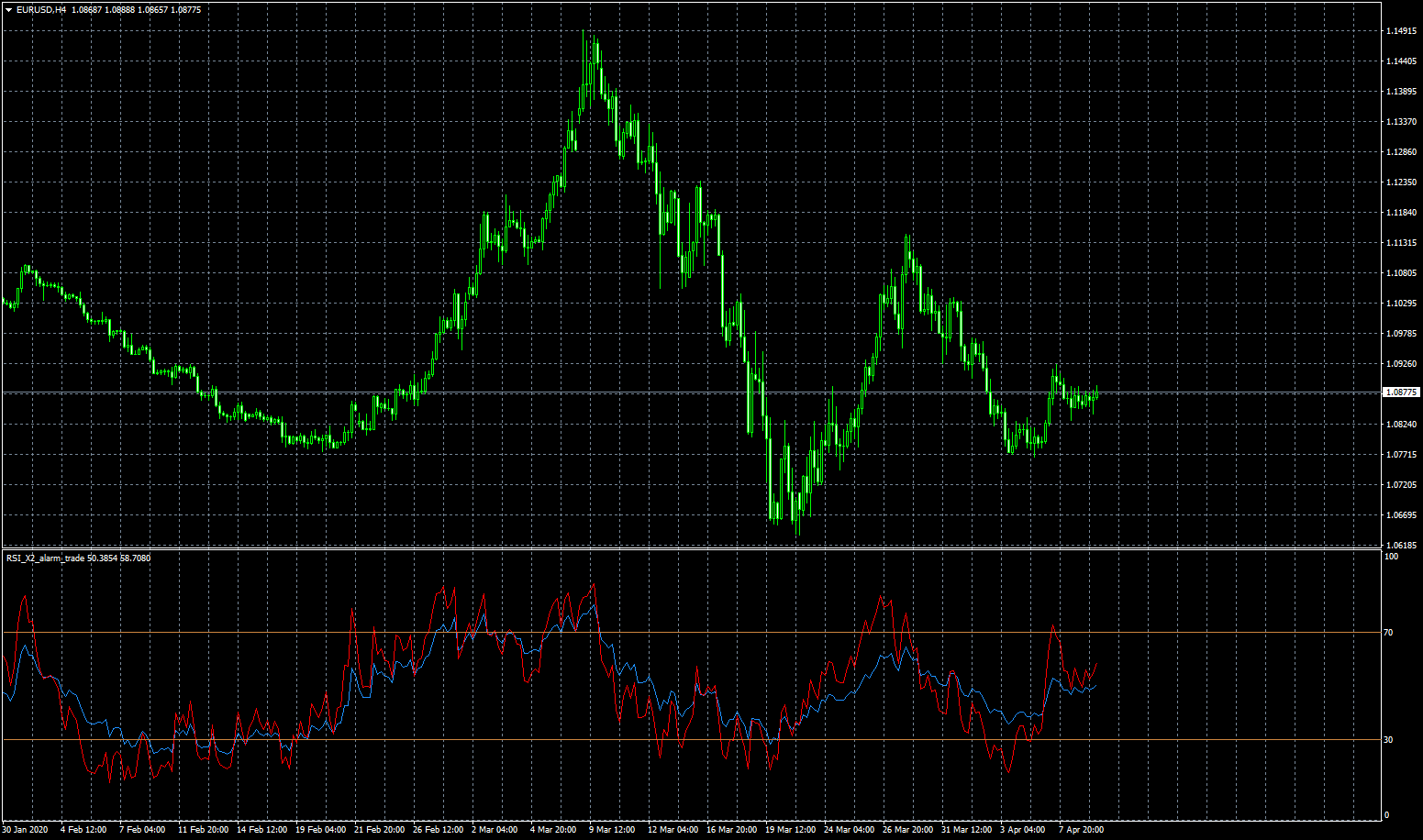Click the OHLC values 1.08687 1.08888 1.08657 1.08775
Image resolution: width=1423 pixels, height=840 pixels.
136,10
